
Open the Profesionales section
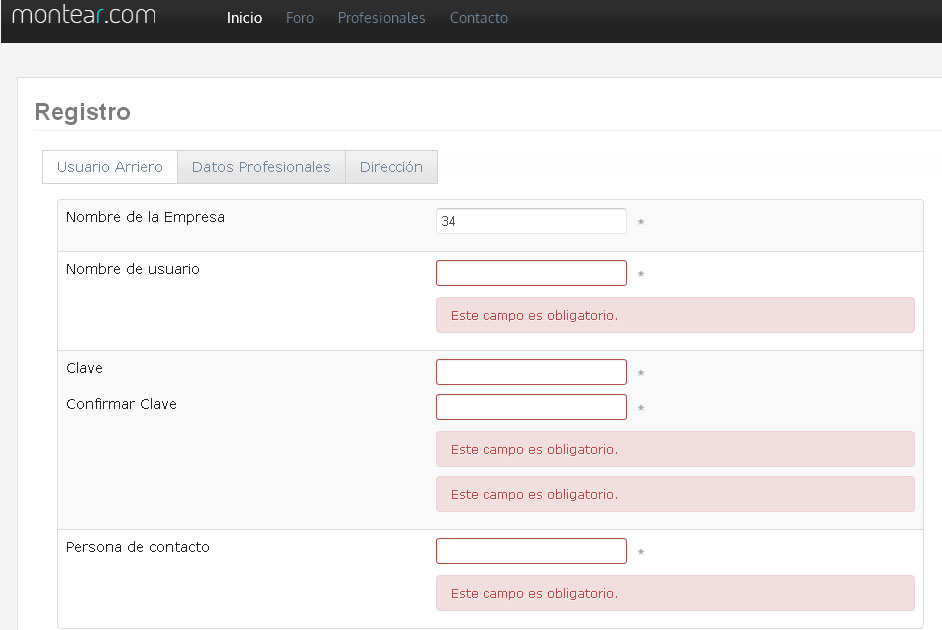[x=381, y=18]
